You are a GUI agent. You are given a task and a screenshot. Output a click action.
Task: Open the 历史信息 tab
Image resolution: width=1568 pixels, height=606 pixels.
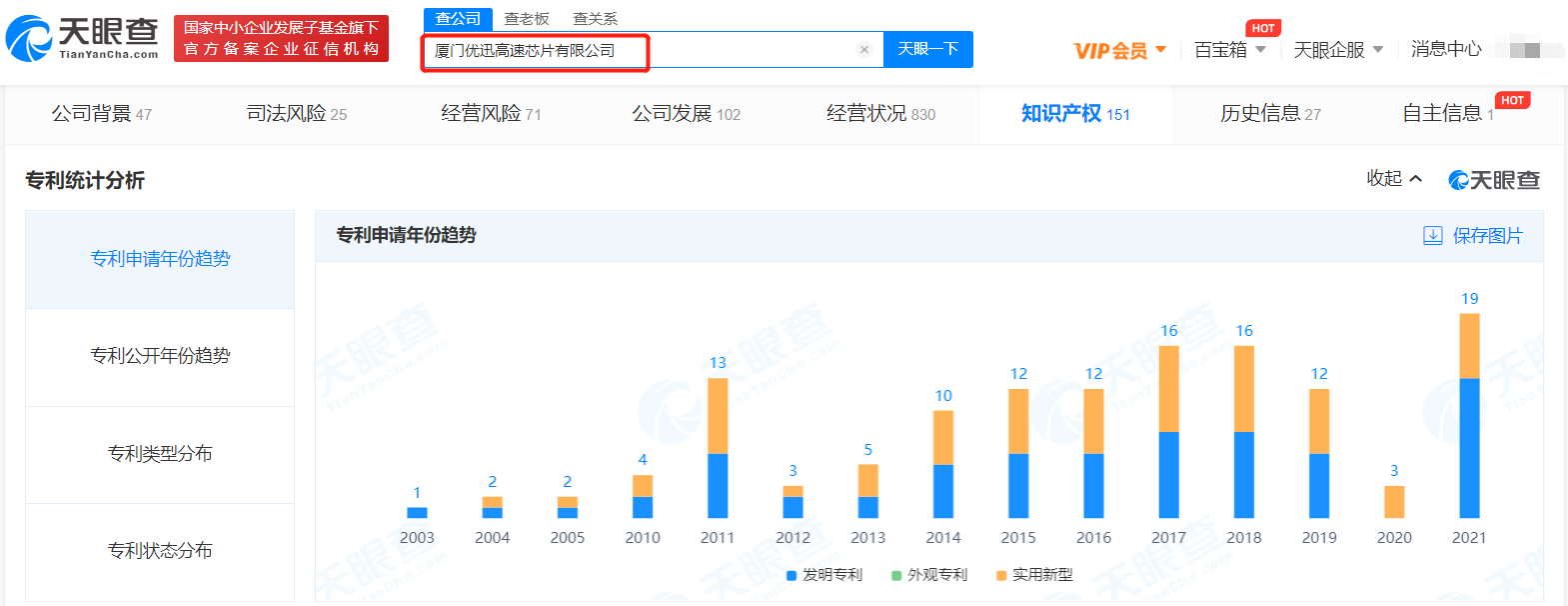coord(1270,114)
